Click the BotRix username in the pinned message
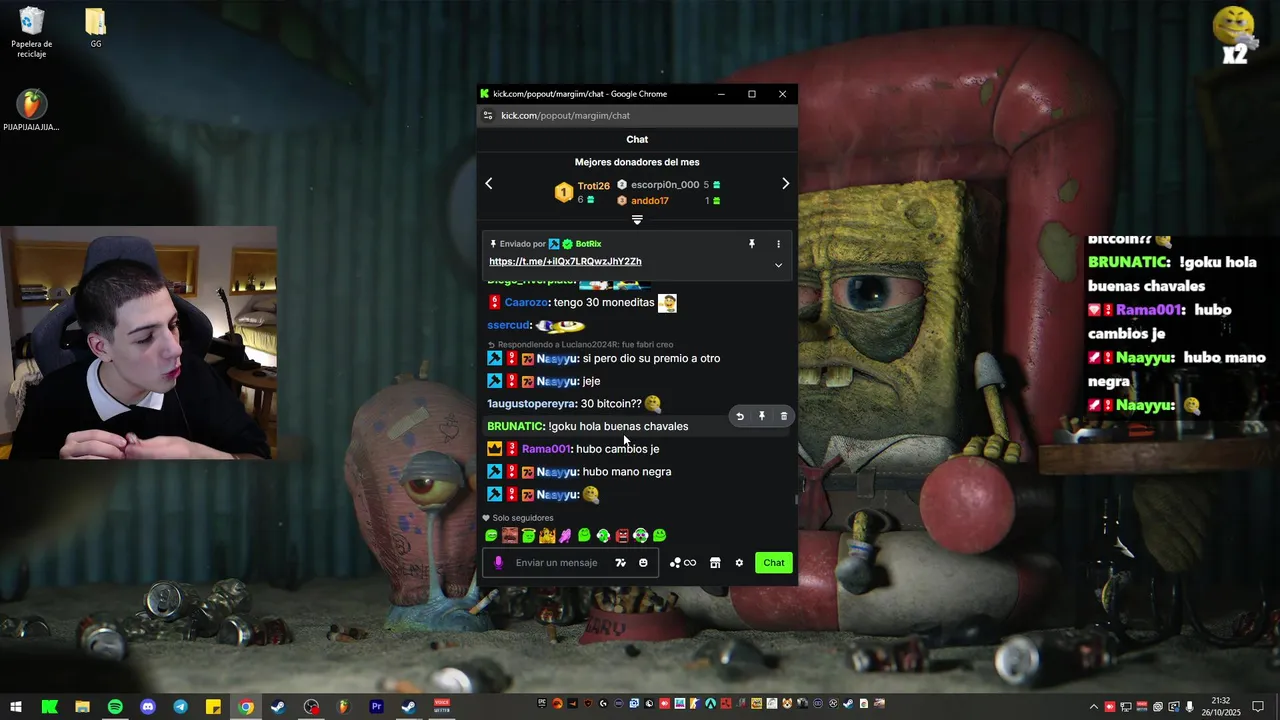The width and height of the screenshot is (1280, 720). pyautogui.click(x=589, y=244)
